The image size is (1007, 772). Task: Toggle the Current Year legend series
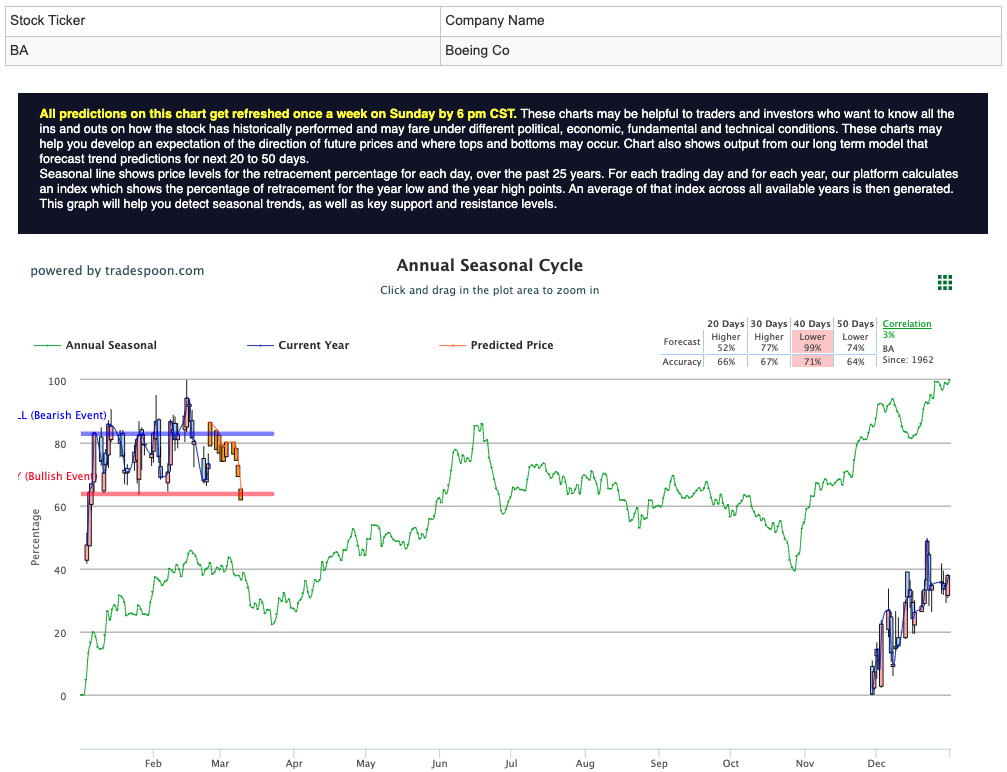click(298, 345)
